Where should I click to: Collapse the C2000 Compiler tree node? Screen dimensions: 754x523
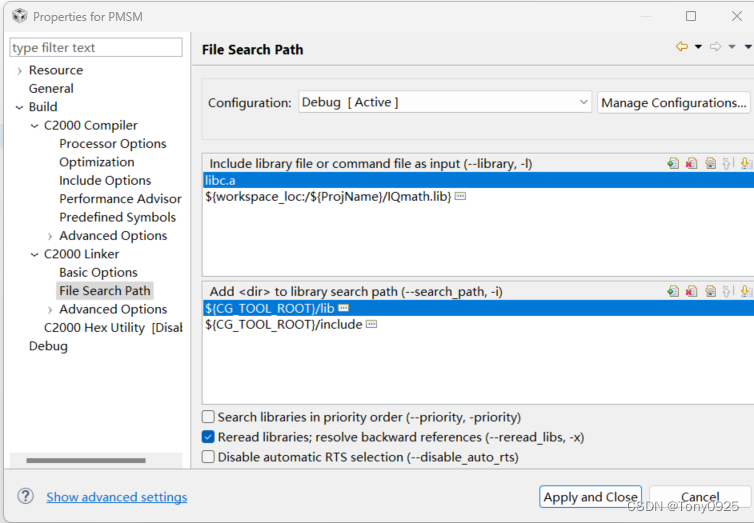click(x=35, y=126)
